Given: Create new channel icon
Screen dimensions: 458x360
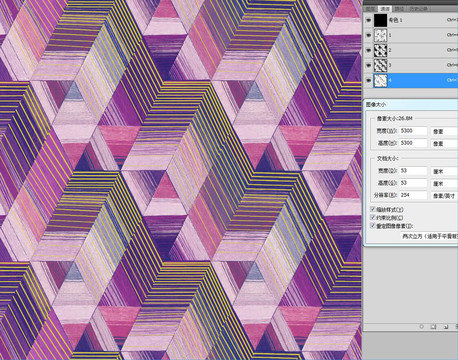Looking at the screenshot, I should (446, 327).
